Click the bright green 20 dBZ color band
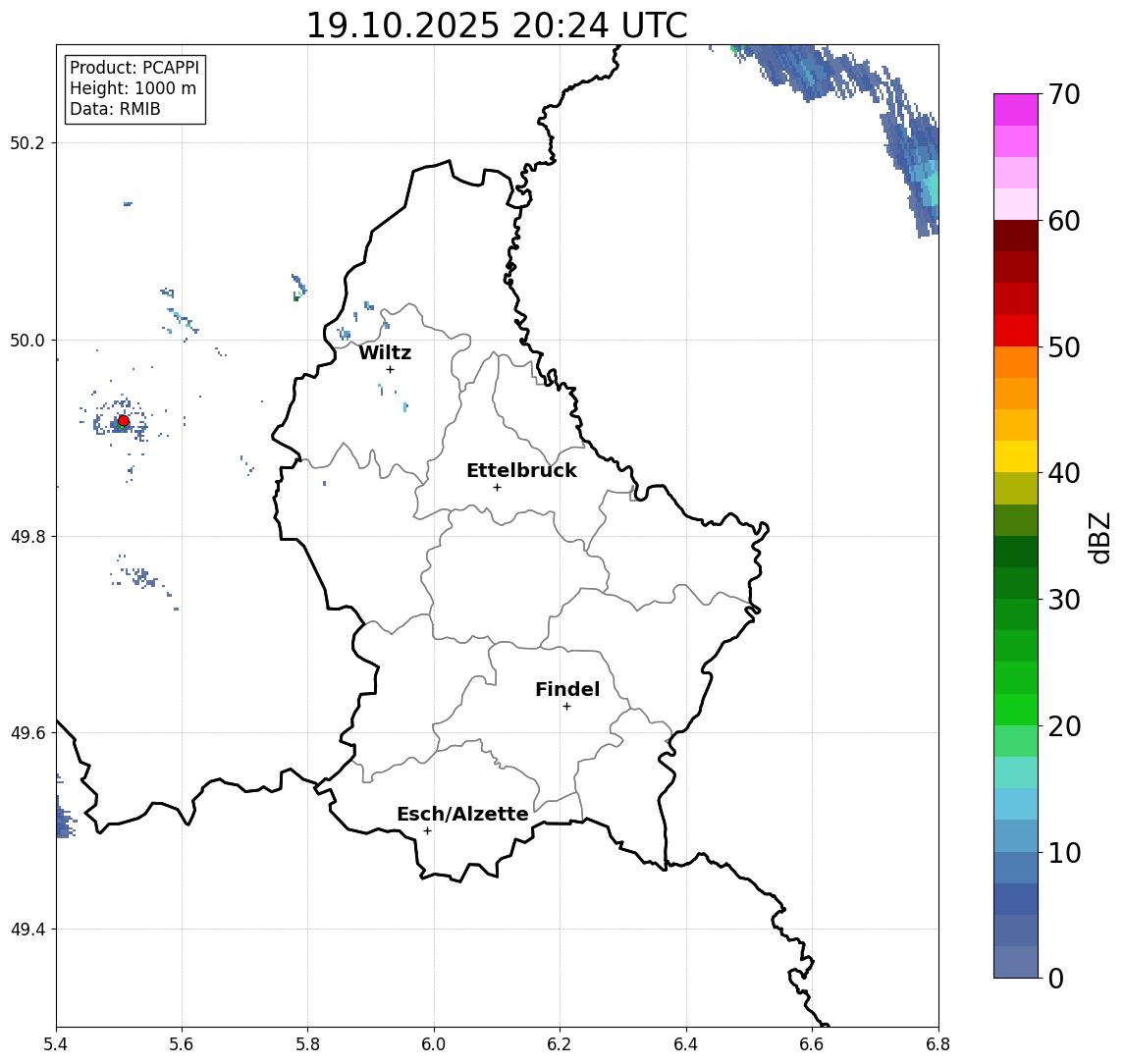The height and width of the screenshot is (1064, 1124). click(1016, 710)
